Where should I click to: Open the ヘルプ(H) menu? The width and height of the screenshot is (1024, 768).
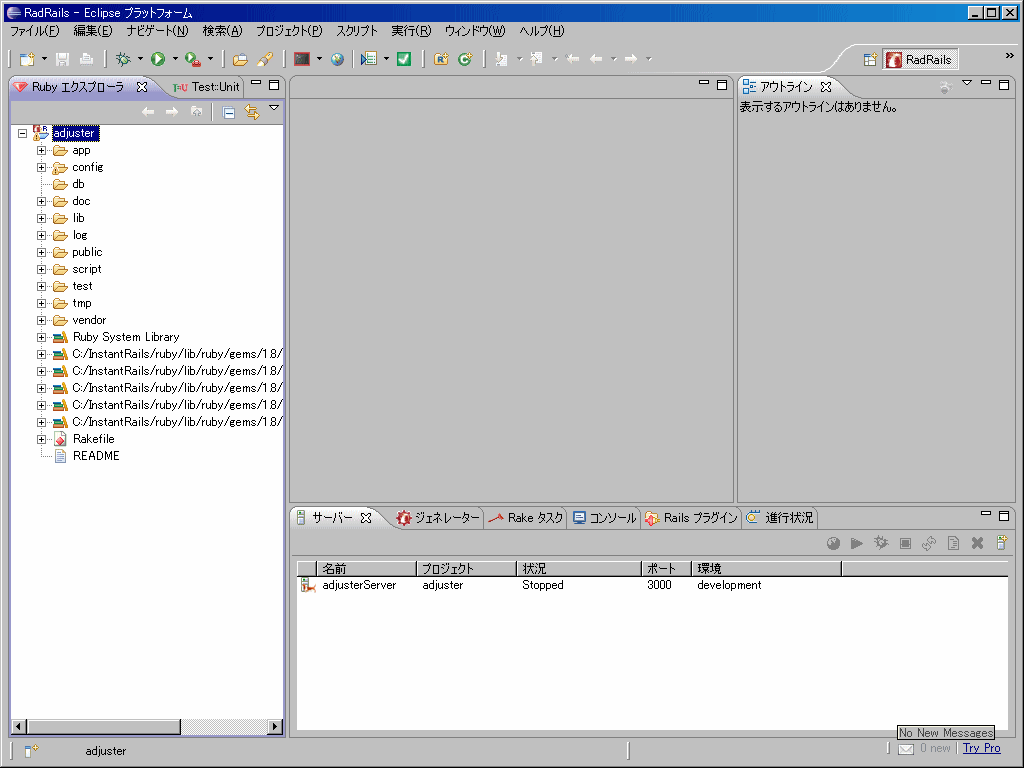[x=541, y=31]
